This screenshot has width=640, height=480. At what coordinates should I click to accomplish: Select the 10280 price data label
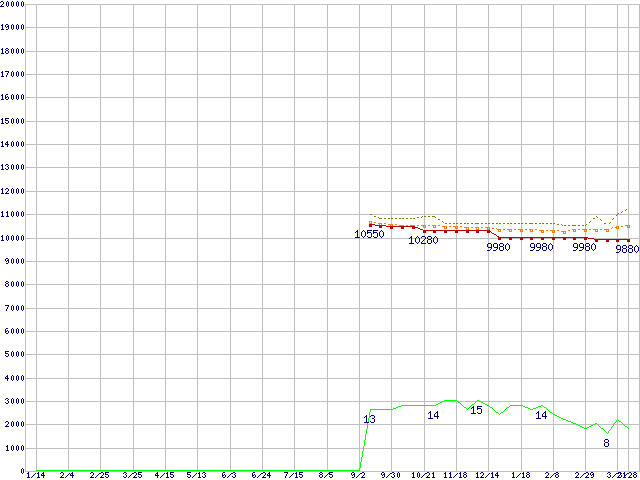(423, 241)
